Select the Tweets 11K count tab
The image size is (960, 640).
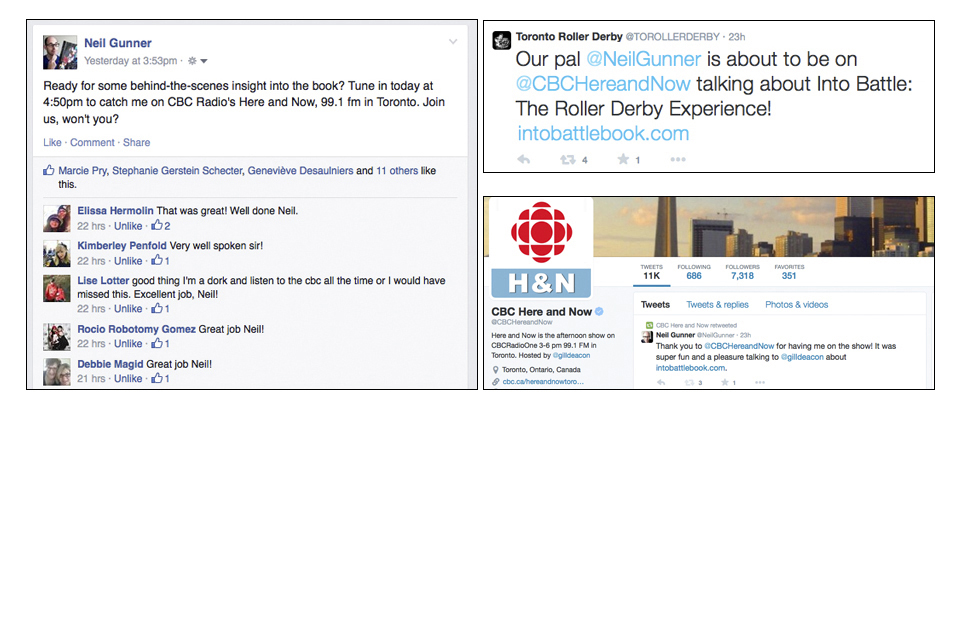point(651,272)
